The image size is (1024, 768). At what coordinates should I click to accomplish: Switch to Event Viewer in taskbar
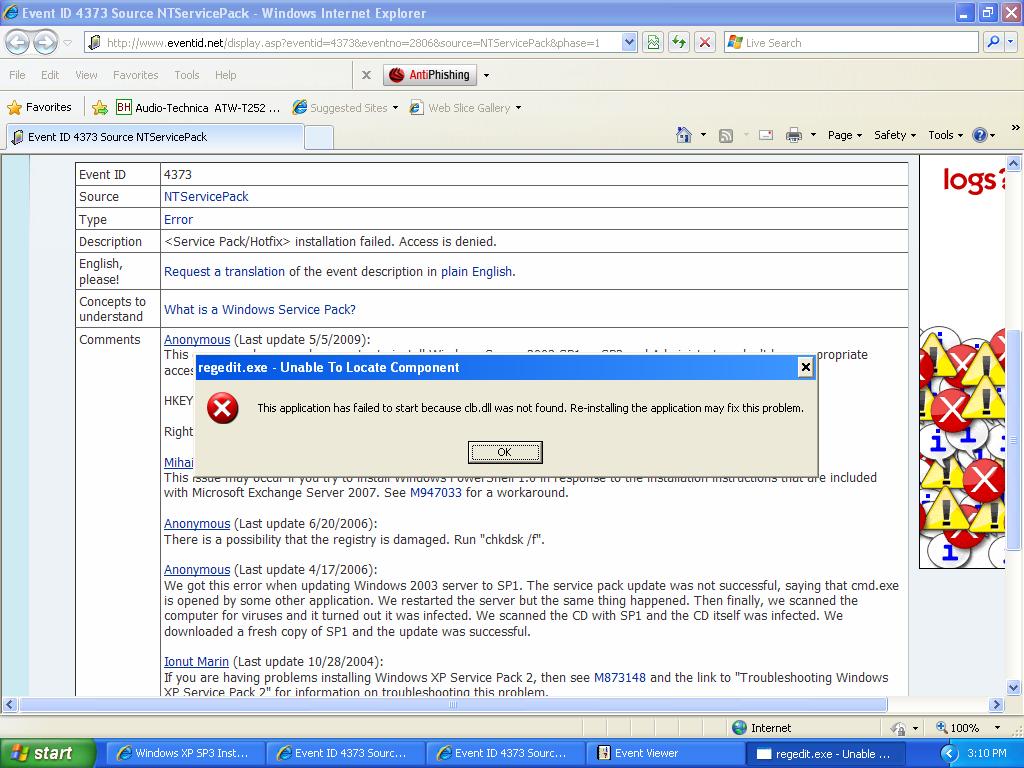645,753
